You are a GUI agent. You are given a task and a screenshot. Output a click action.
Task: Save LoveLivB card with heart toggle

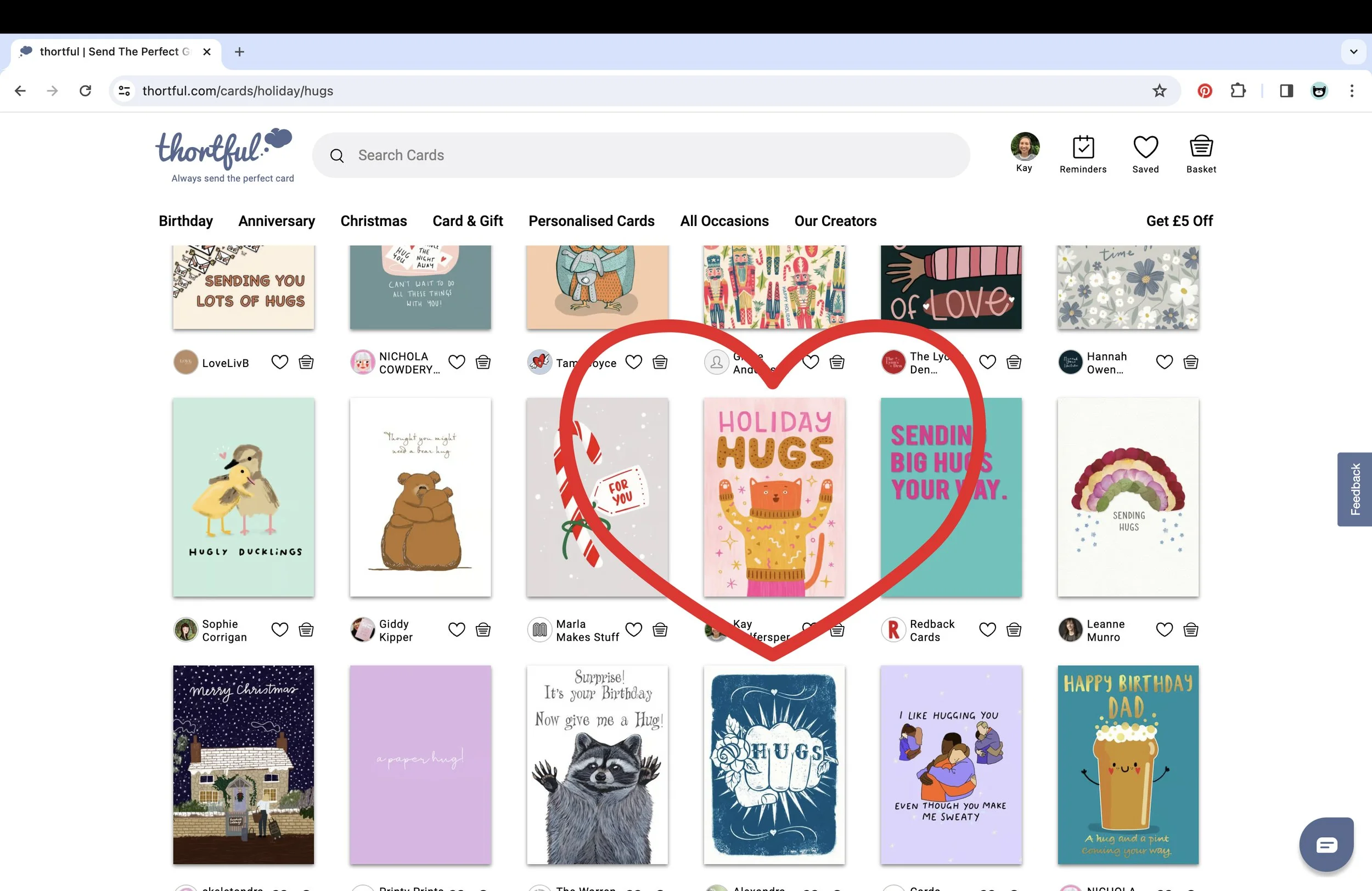point(279,362)
